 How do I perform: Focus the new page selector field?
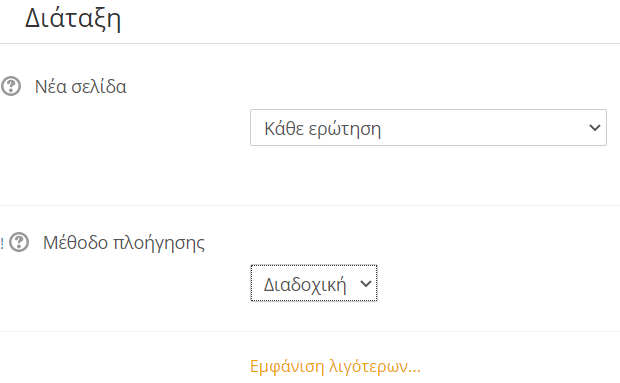428,128
